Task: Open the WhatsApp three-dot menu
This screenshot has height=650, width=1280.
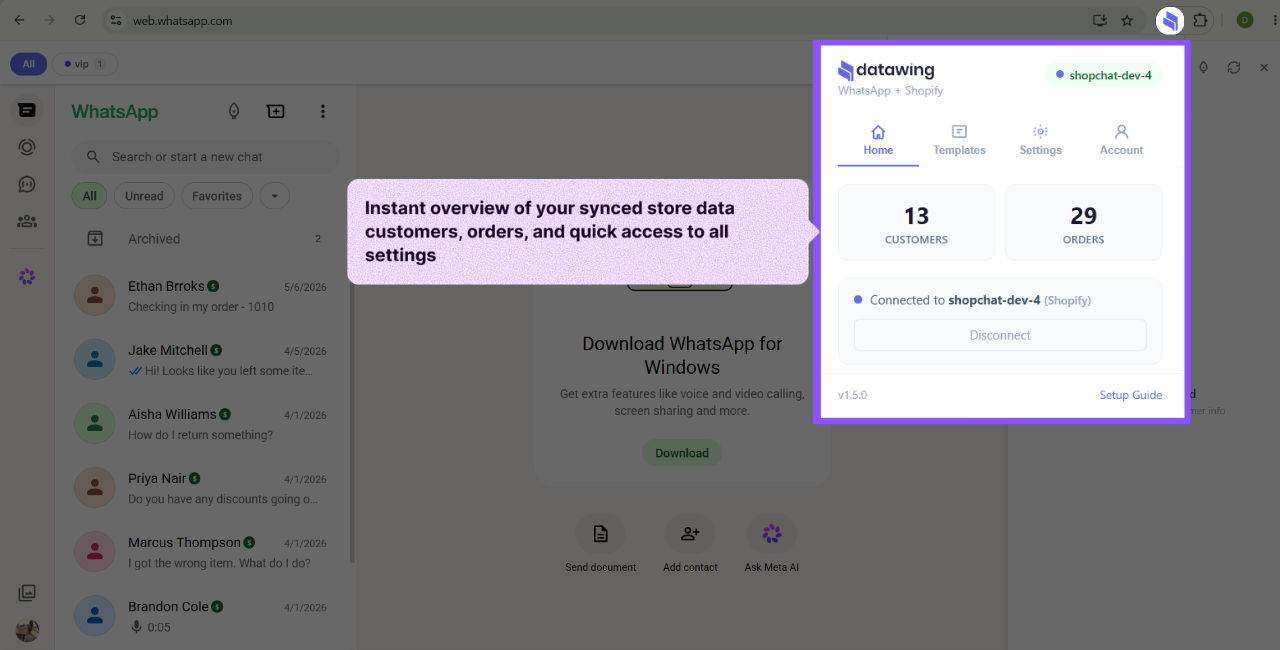Action: pos(322,111)
